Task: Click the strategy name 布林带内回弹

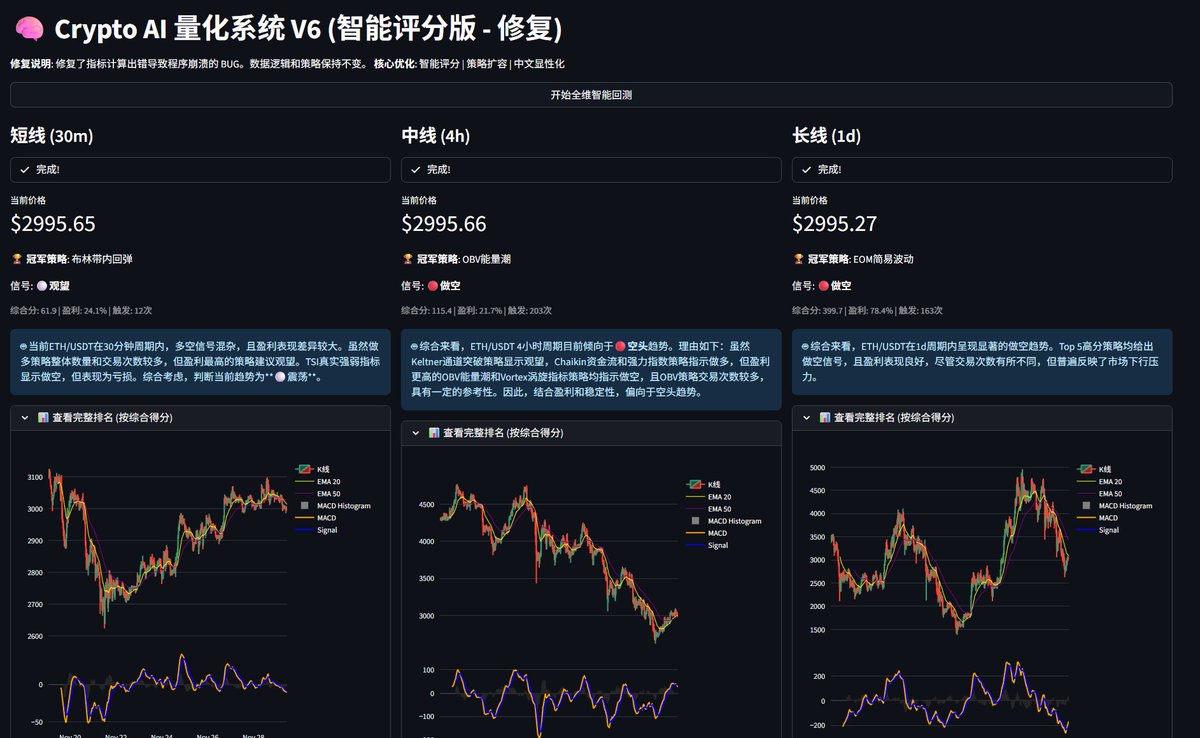Action: click(102, 259)
